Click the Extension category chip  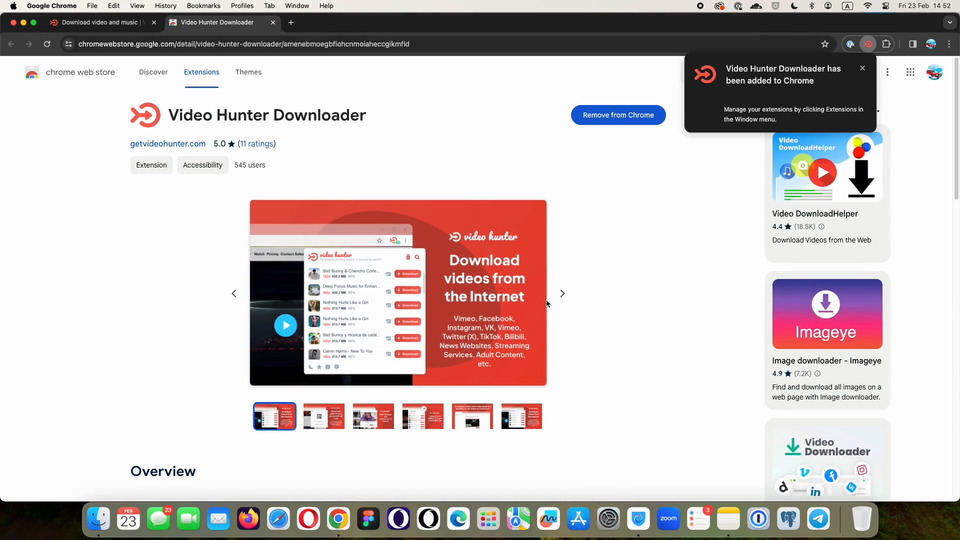(151, 165)
